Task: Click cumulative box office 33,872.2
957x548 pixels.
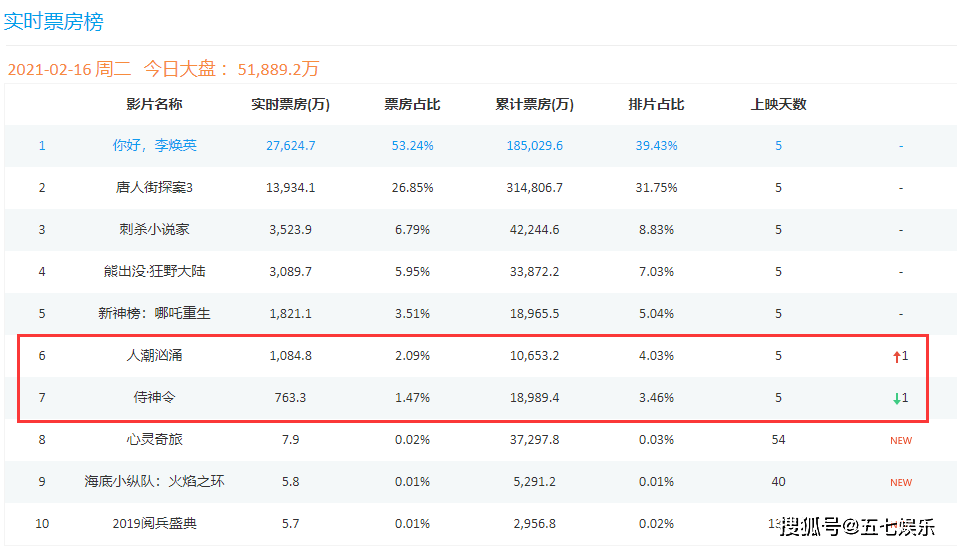Action: (x=535, y=272)
